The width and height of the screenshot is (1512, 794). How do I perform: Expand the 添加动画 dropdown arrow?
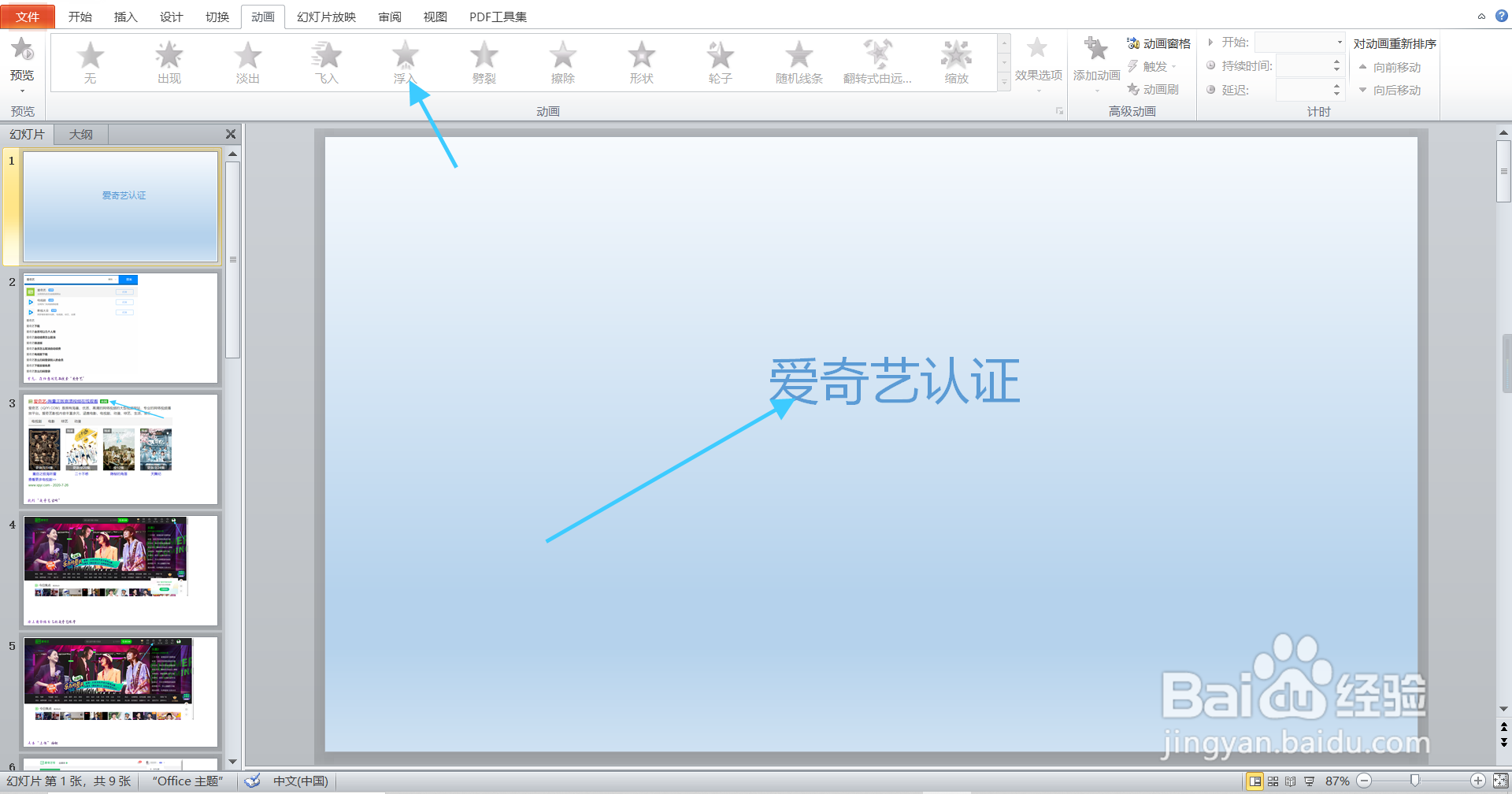coord(1096,91)
